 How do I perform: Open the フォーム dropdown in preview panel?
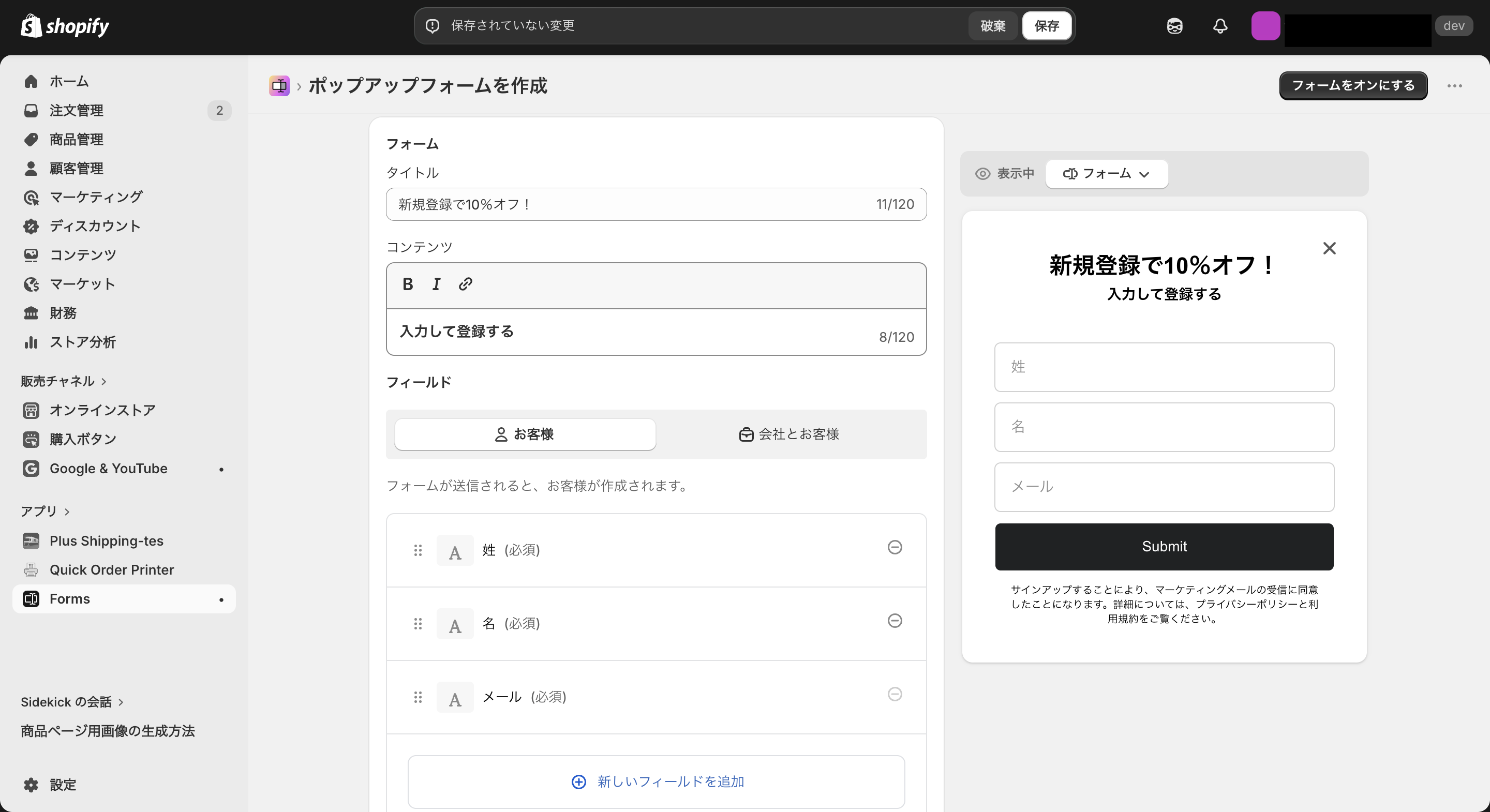tap(1106, 173)
